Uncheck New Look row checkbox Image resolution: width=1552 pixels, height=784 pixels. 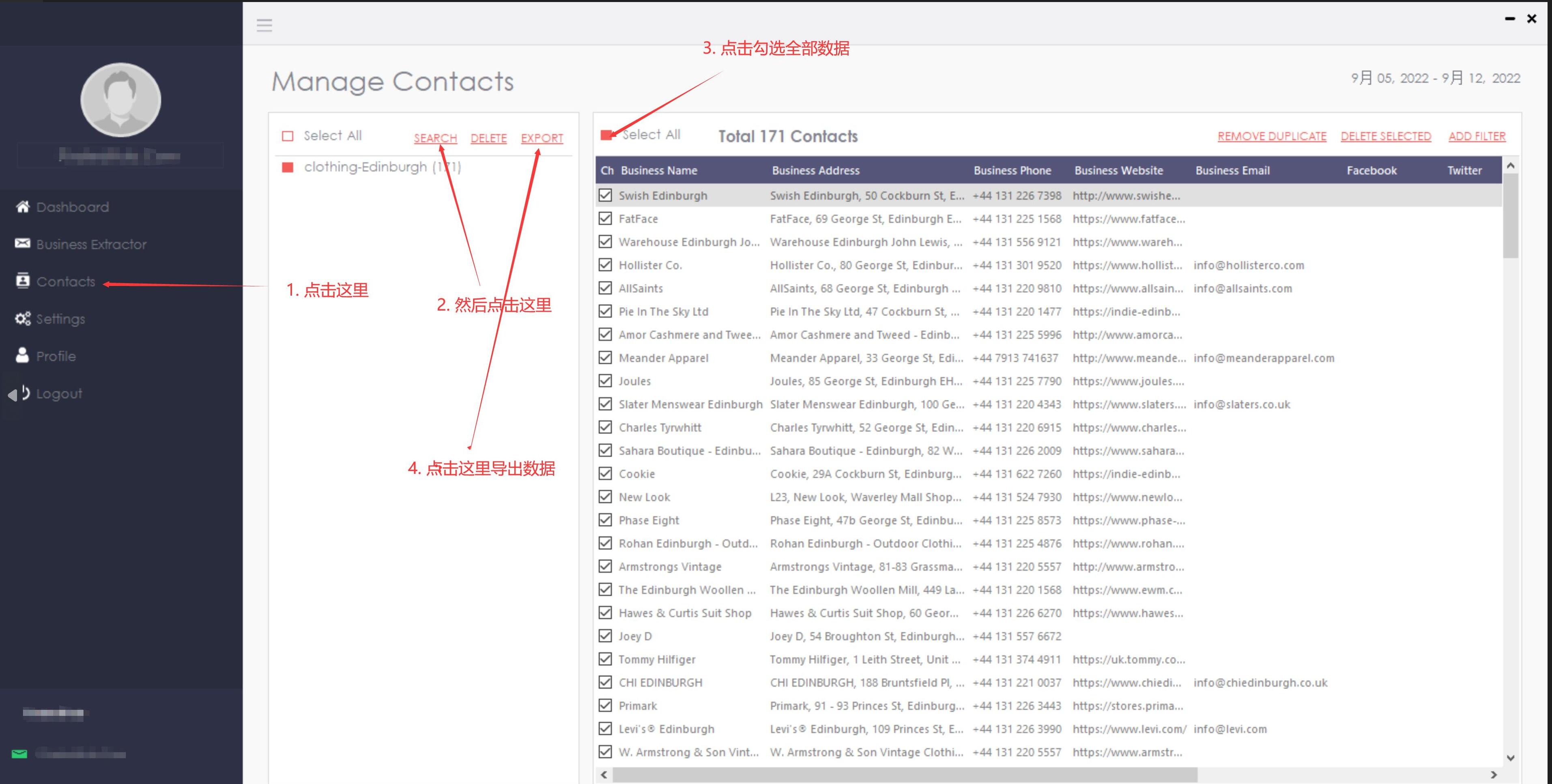605,496
